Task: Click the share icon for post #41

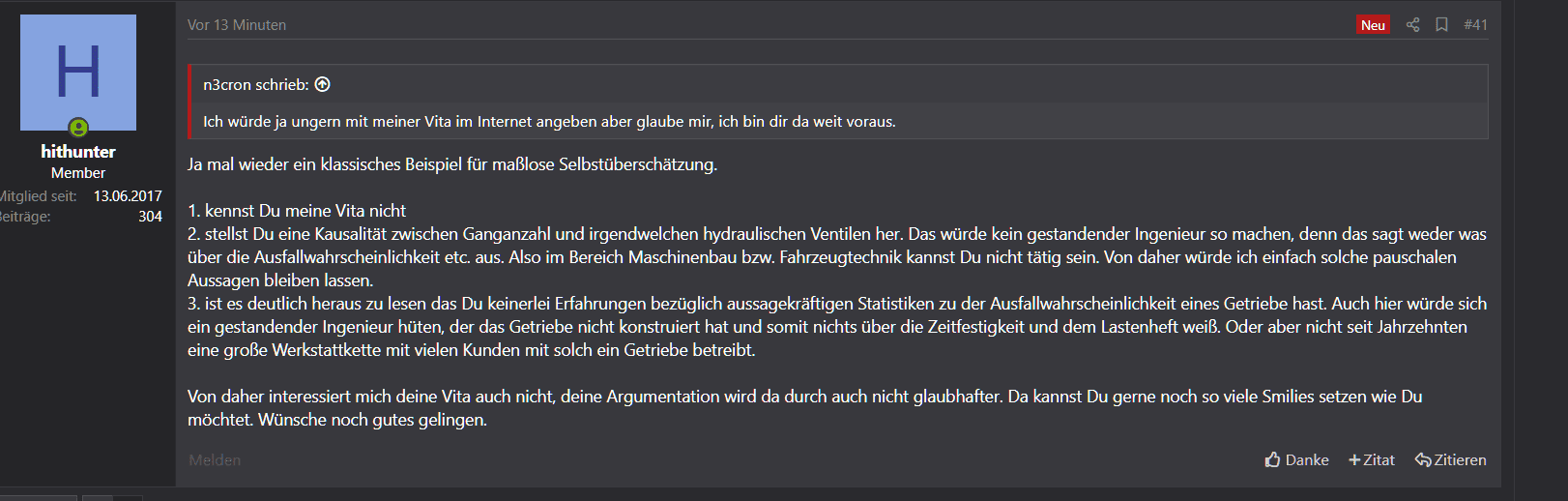Action: 1412,25
